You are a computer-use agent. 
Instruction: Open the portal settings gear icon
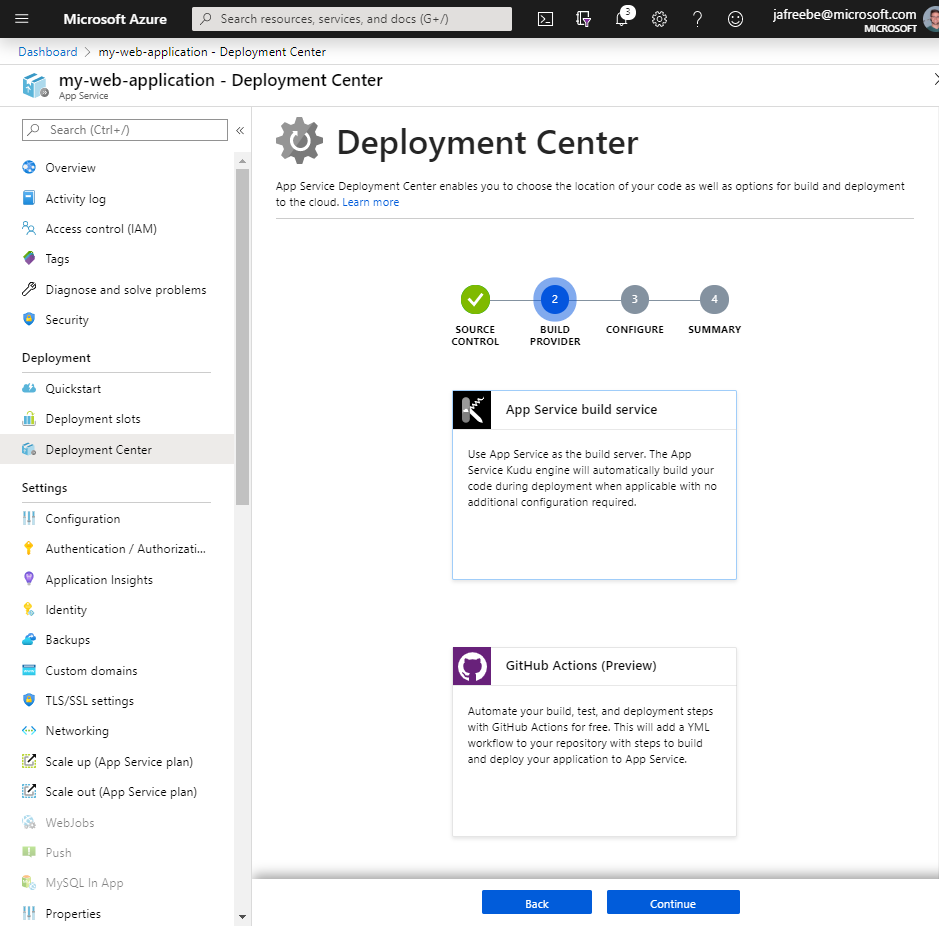pyautogui.click(x=659, y=19)
